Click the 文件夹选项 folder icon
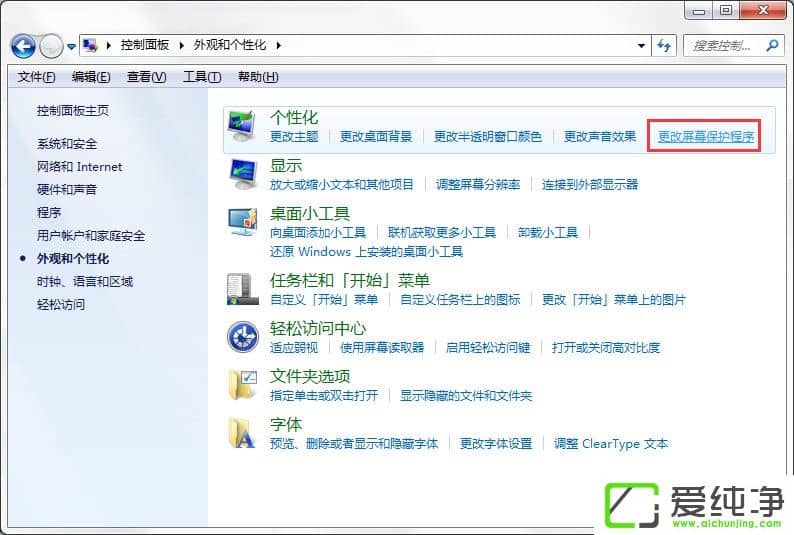Image resolution: width=794 pixels, height=535 pixels. tap(243, 385)
